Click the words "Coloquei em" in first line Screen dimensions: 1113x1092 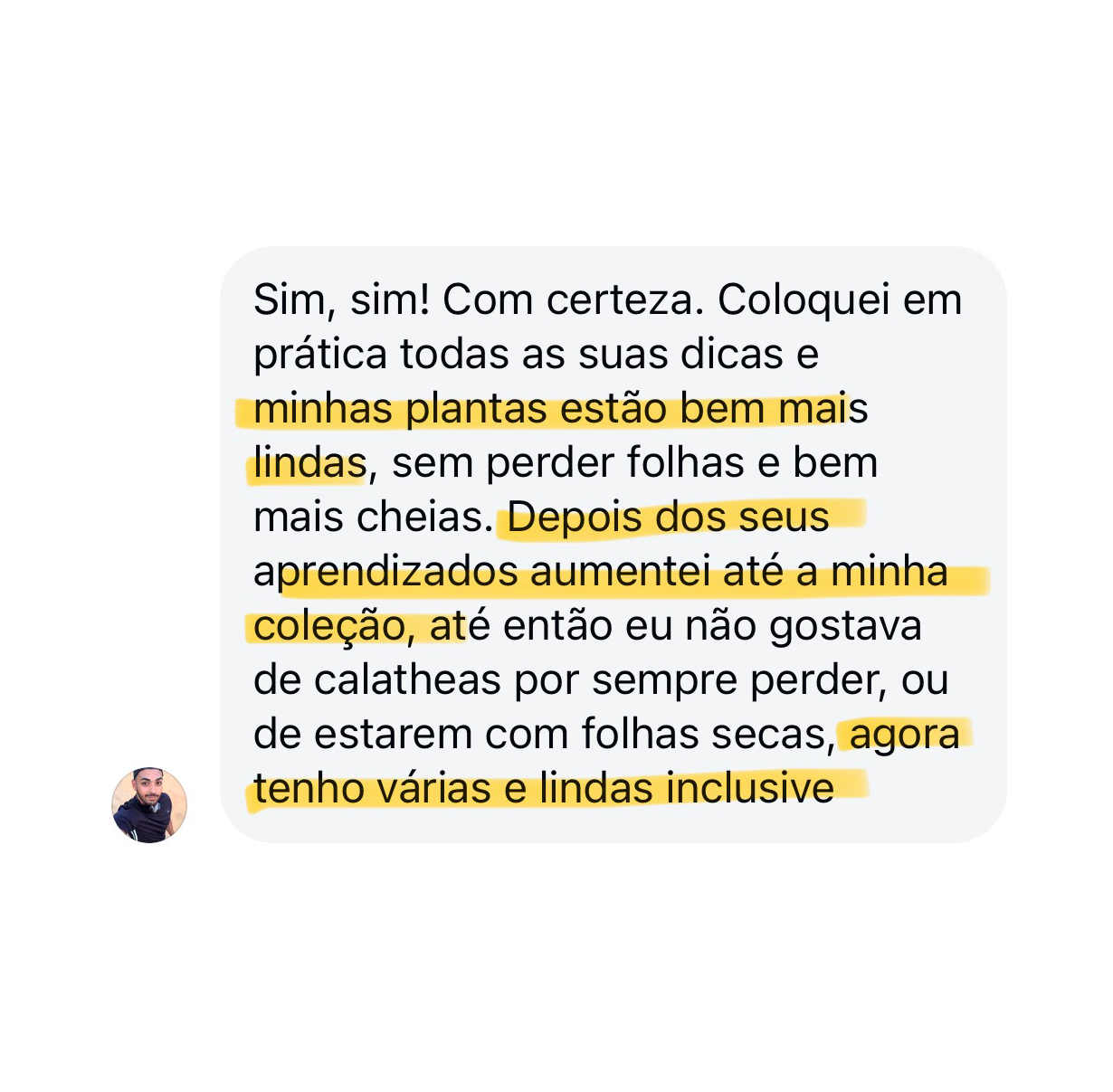click(x=840, y=301)
